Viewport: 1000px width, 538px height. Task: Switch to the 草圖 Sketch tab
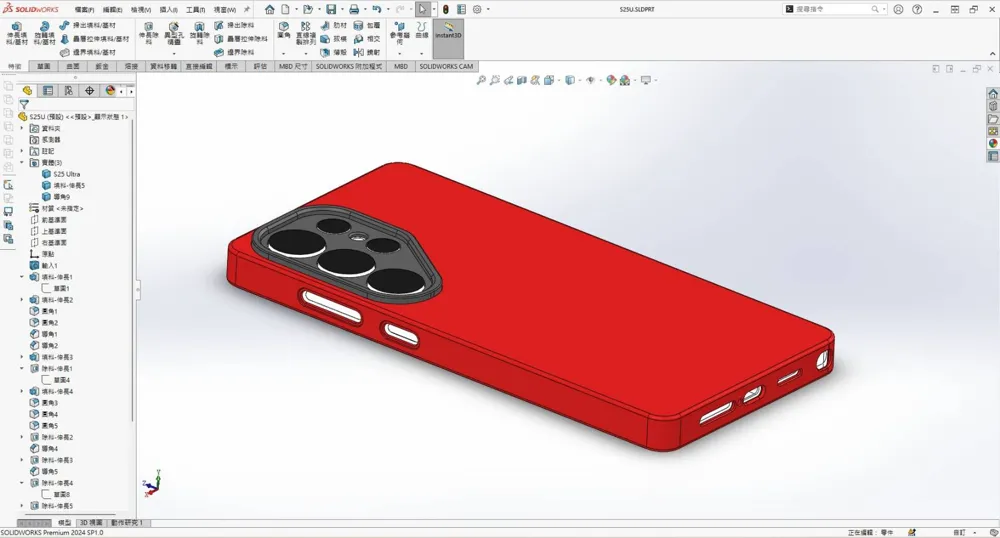pyautogui.click(x=43, y=66)
